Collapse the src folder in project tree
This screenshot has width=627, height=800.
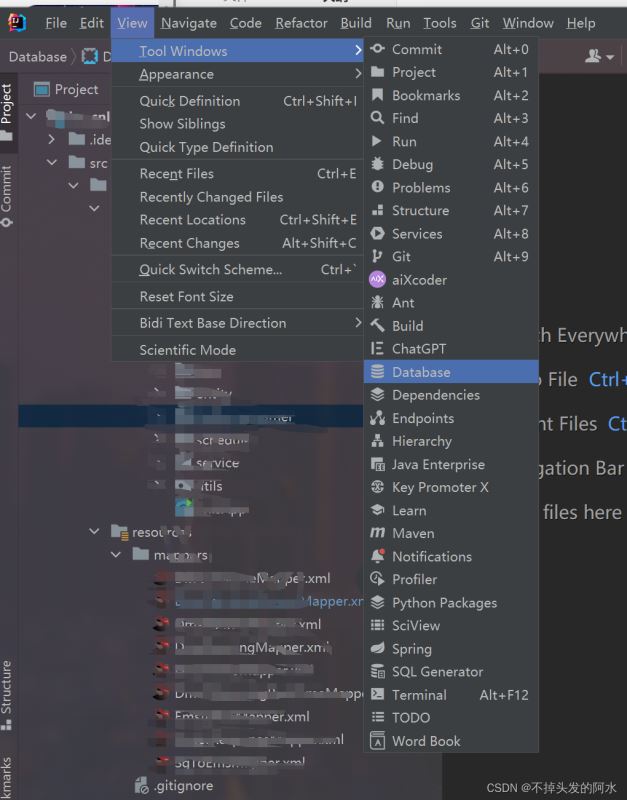point(52,162)
